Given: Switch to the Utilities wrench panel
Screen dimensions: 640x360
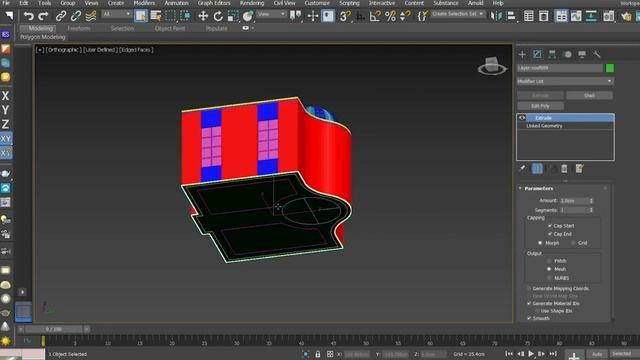Looking at the screenshot, I should [597, 54].
